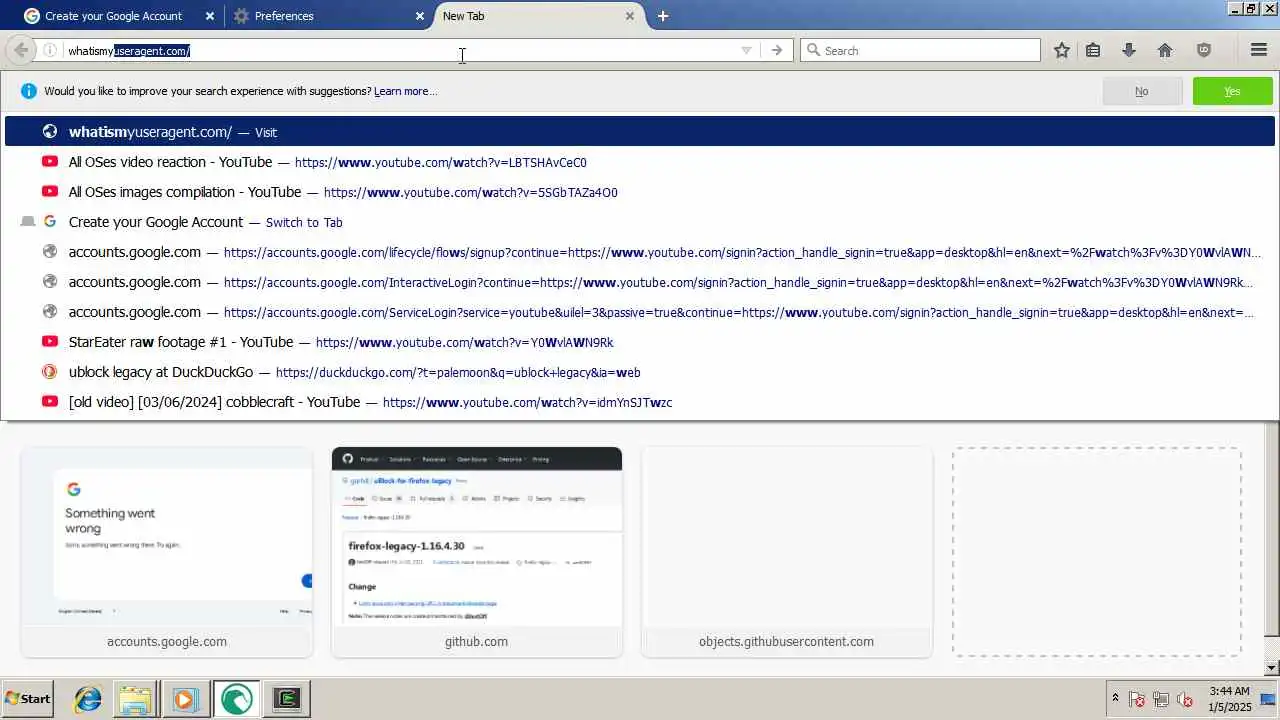Close the Preferences tab
The width and height of the screenshot is (1280, 720).
coord(420,16)
